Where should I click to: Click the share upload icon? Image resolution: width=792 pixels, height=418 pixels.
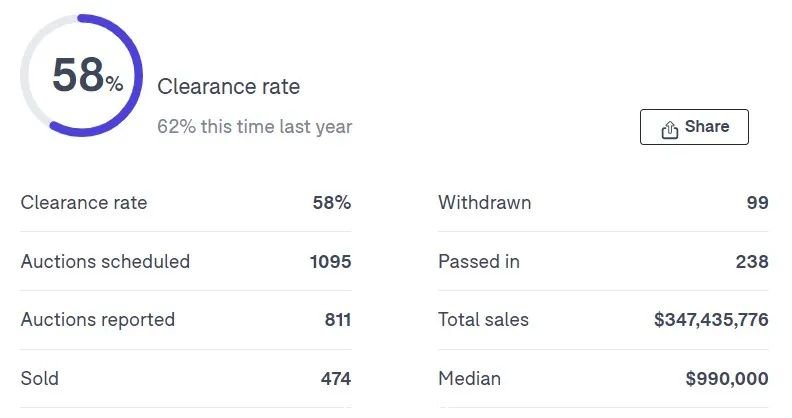pos(670,129)
